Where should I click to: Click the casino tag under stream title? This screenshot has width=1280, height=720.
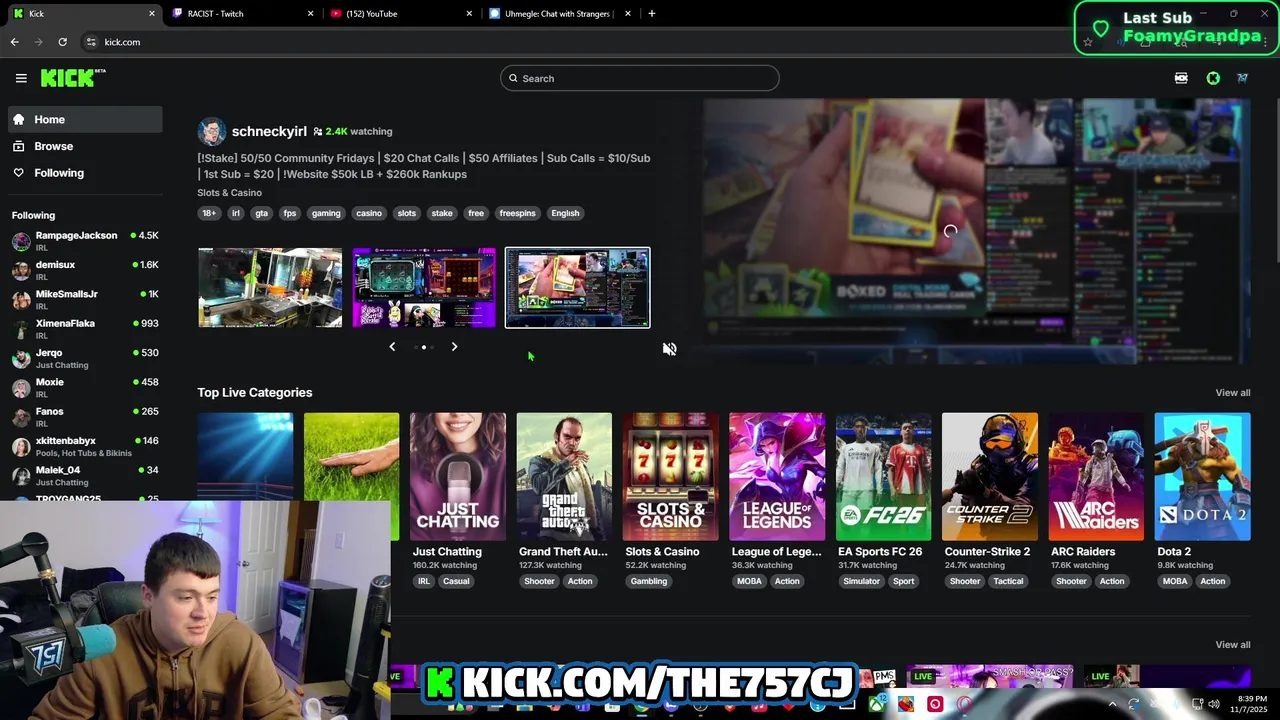pos(369,213)
